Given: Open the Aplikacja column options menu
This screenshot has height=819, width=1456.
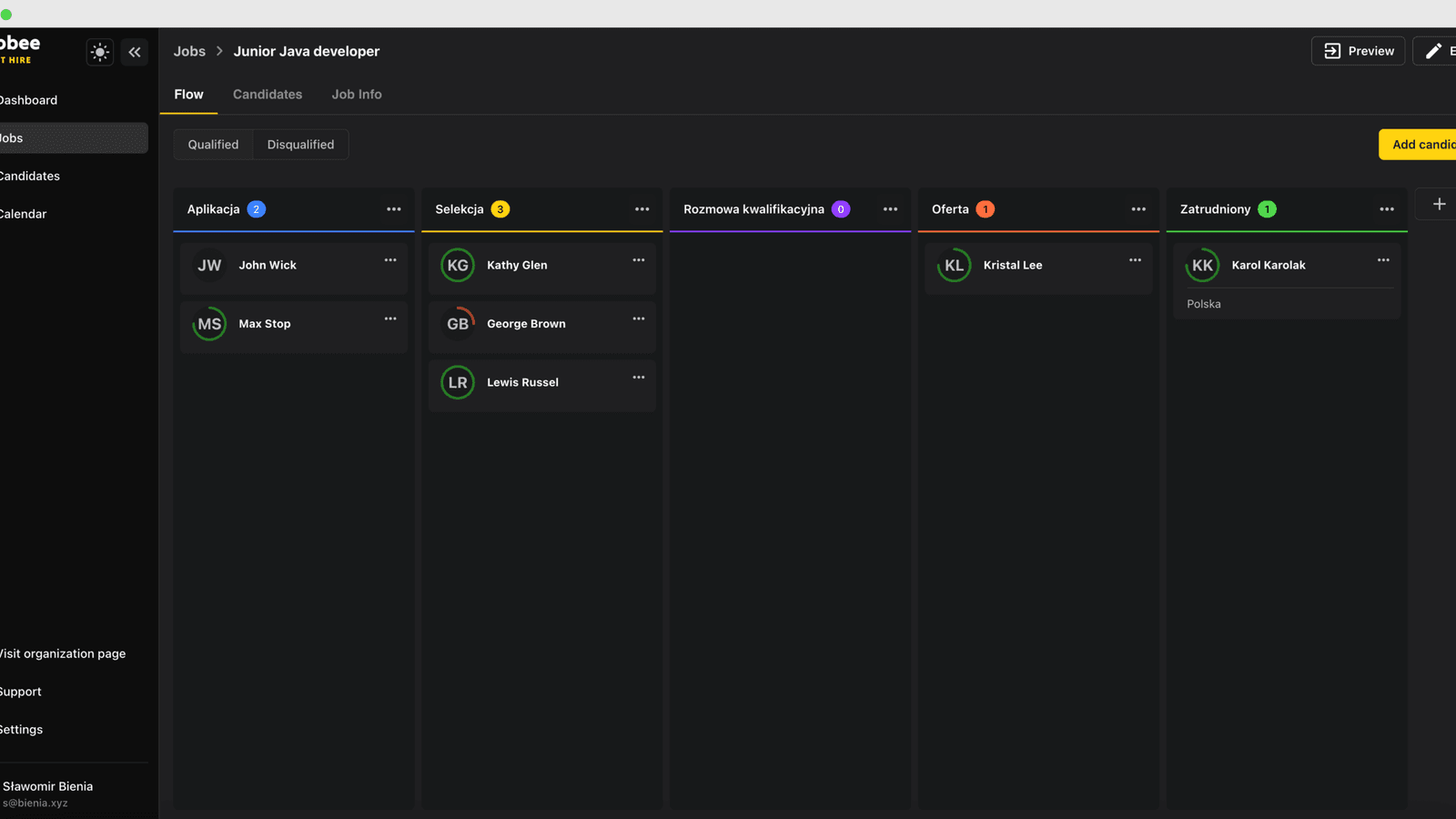Looking at the screenshot, I should coord(394,209).
